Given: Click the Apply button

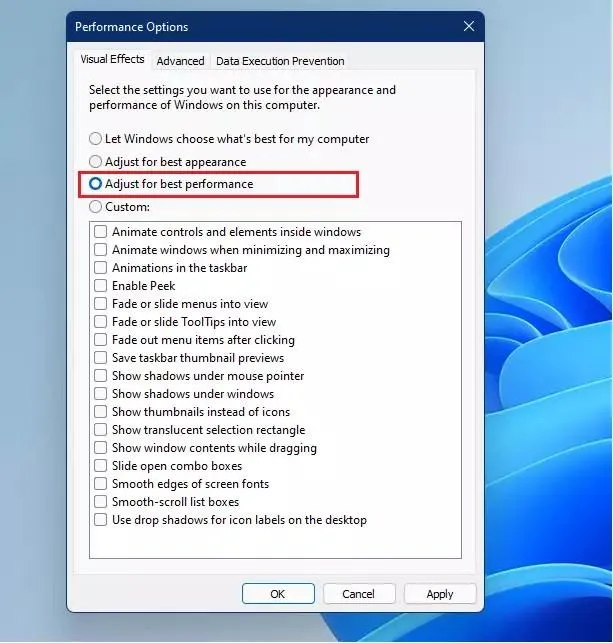Looking at the screenshot, I should point(440,594).
